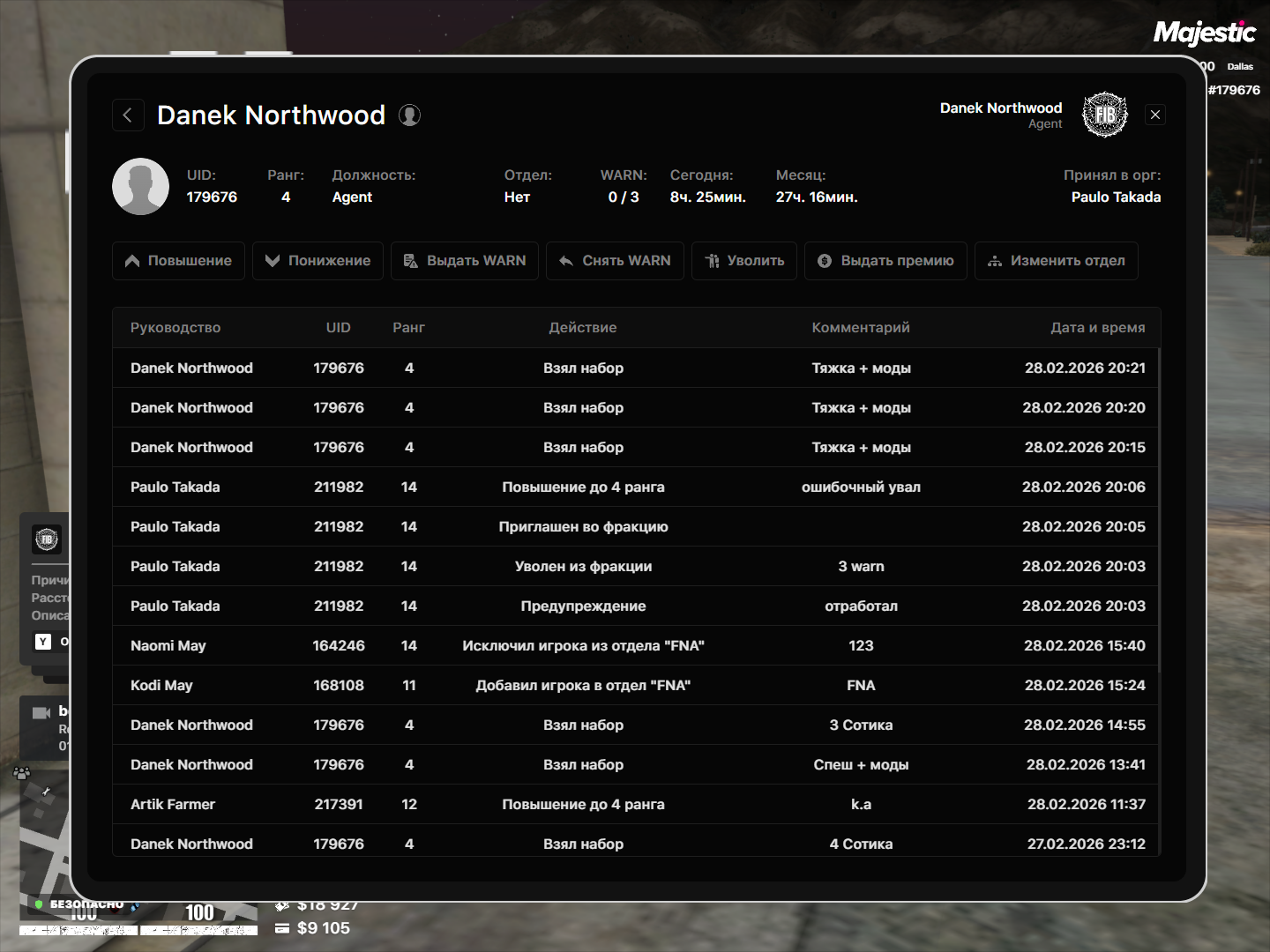Click the Уволить dismiss button
Screen dimensions: 1270x952
[743, 261]
